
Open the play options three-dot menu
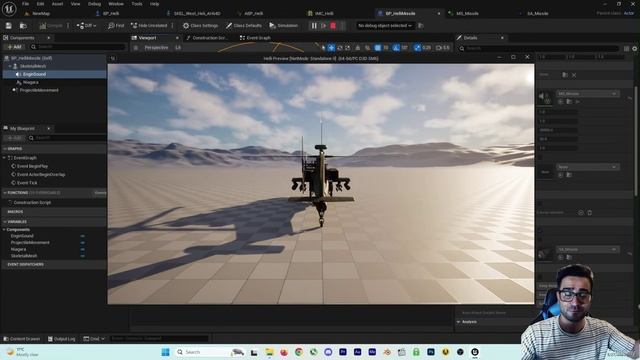(x=343, y=26)
